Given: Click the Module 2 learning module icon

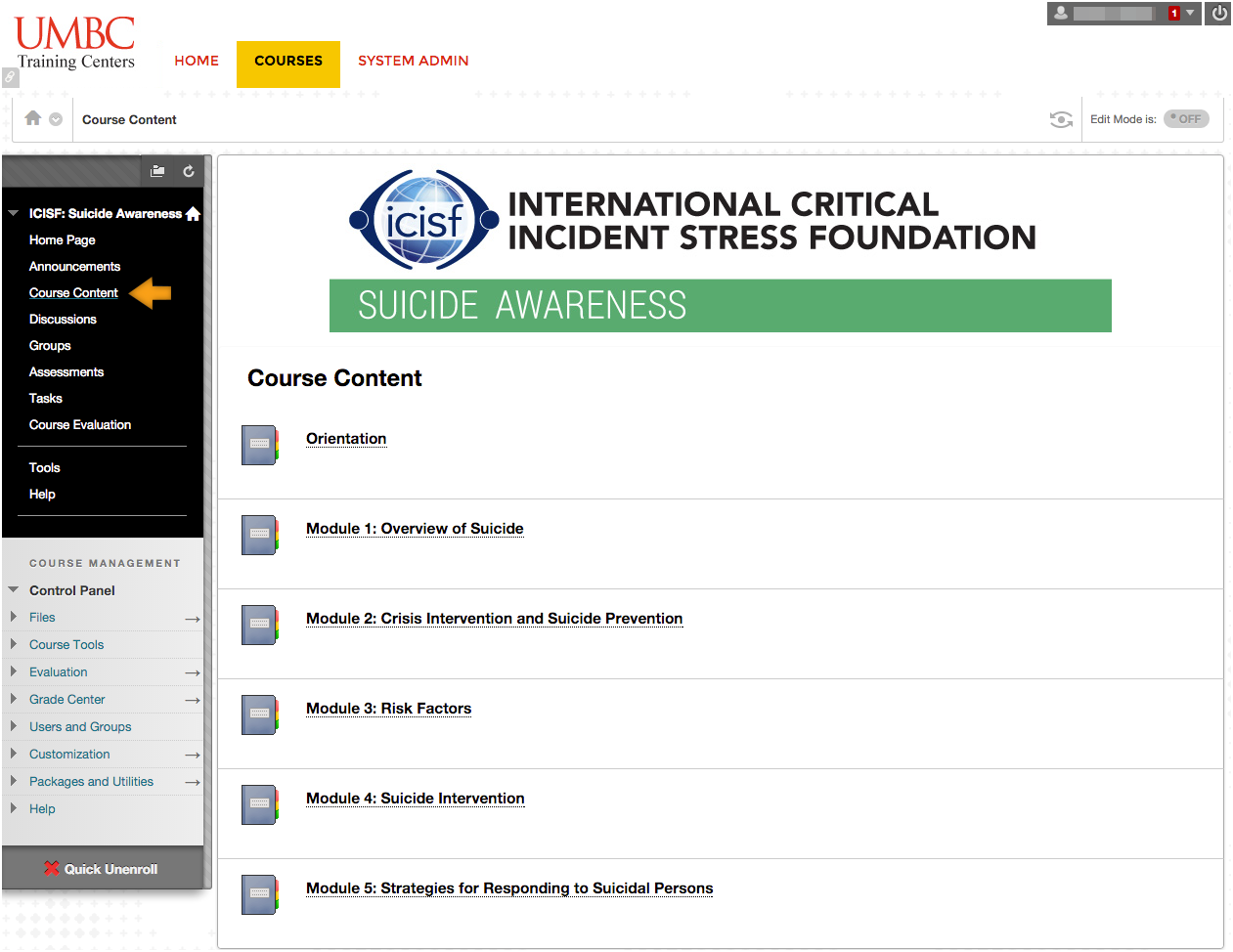Looking at the screenshot, I should coord(260,625).
